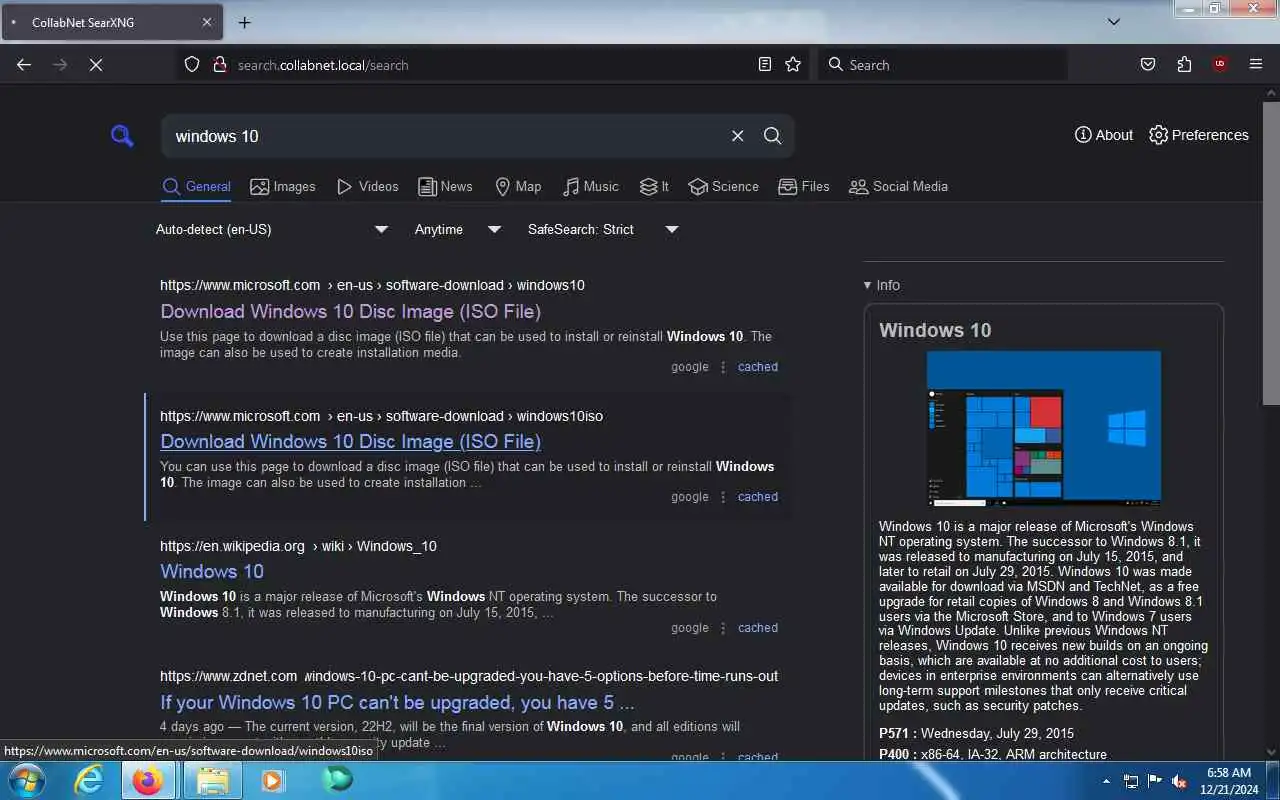The height and width of the screenshot is (800, 1280).
Task: Open cached copy of windows10iso result
Action: 758,497
